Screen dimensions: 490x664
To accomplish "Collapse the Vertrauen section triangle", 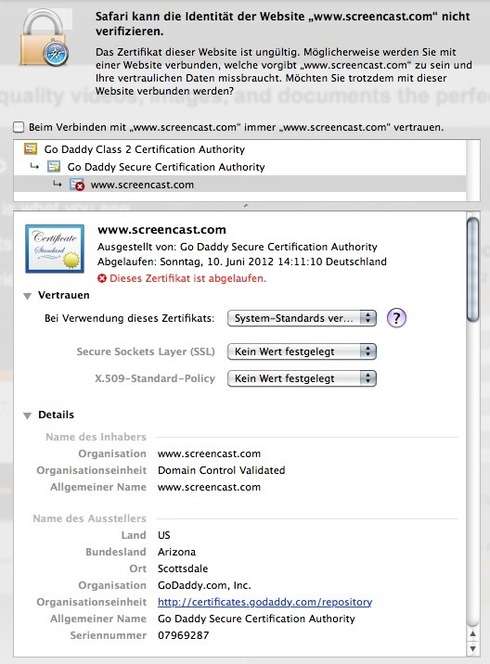I will coord(28,296).
